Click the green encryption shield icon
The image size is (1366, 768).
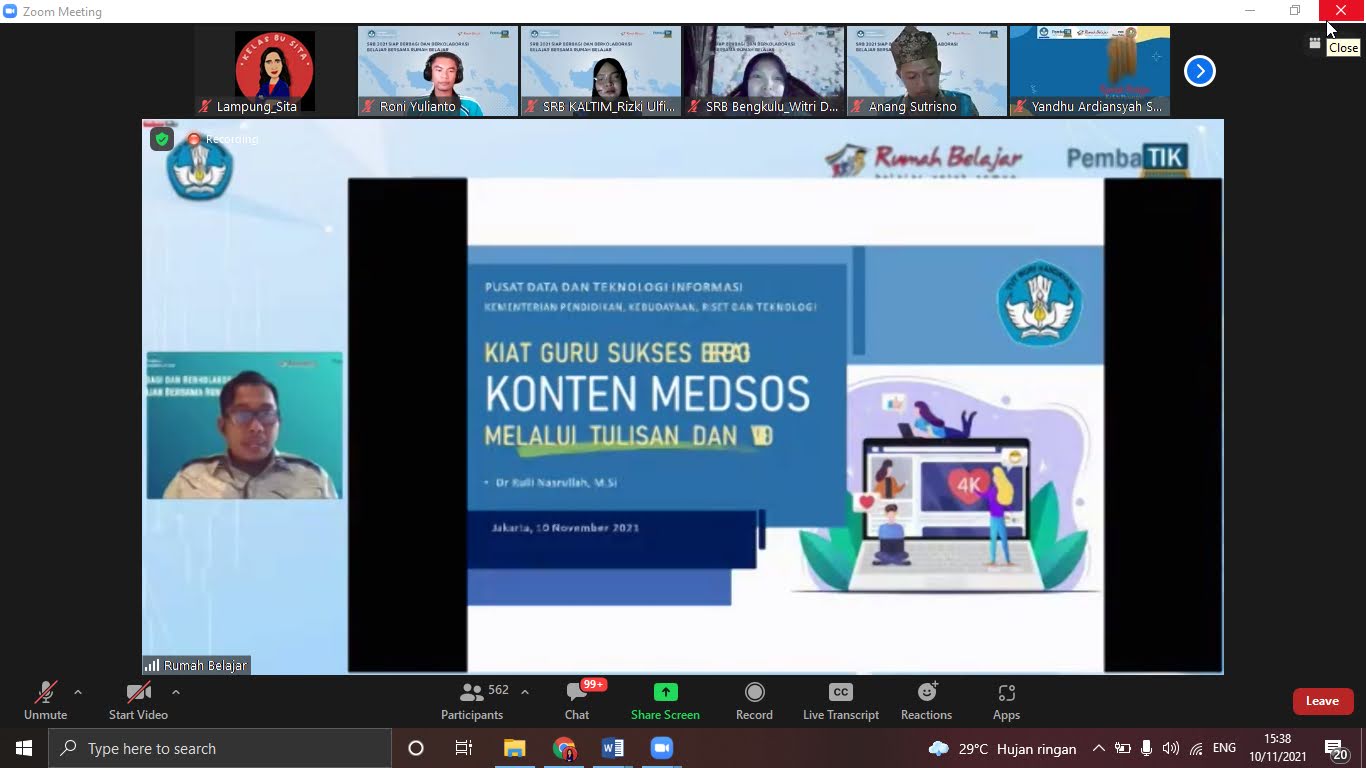point(162,139)
